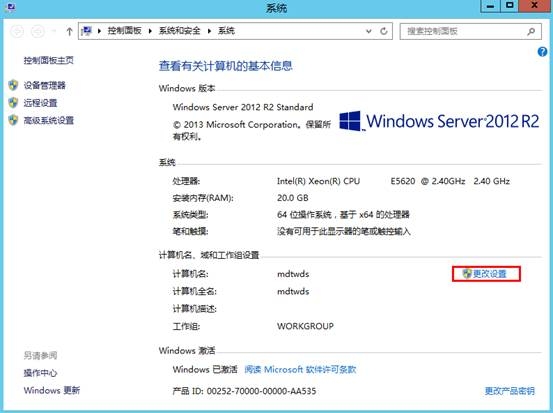This screenshot has height=413, width=553.
Task: Click the up arrow navigation button
Action: (69, 31)
